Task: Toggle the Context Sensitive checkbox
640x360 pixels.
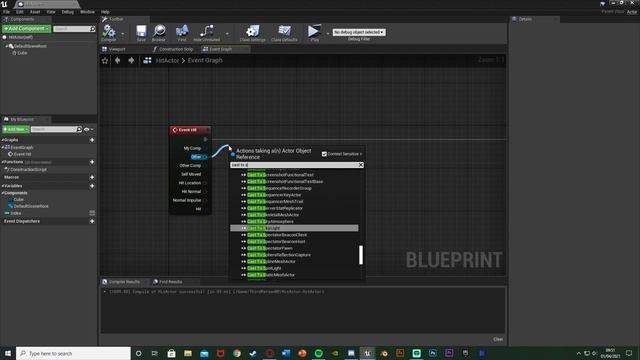Action: coord(324,154)
